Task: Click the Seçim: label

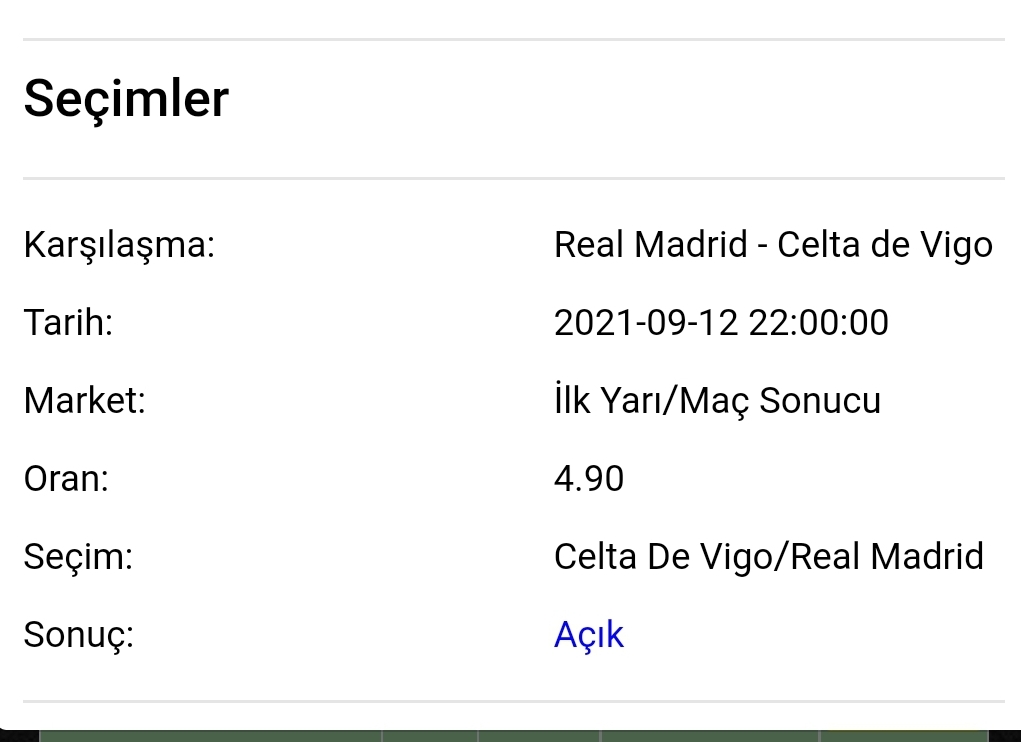Action: coord(78,558)
